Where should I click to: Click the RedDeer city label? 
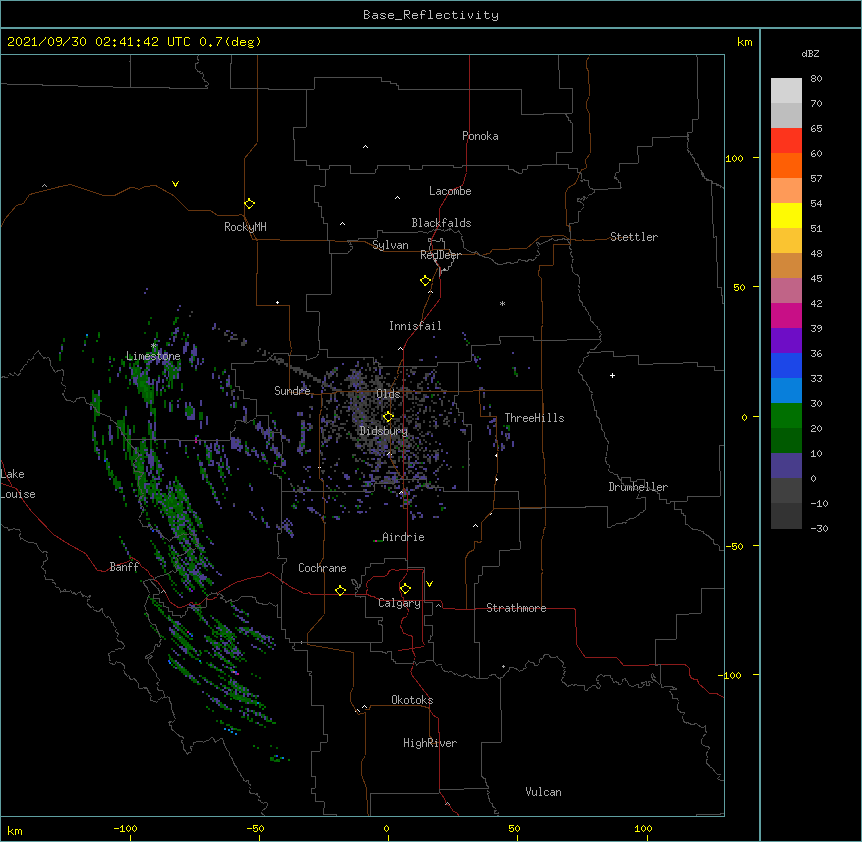tap(440, 255)
